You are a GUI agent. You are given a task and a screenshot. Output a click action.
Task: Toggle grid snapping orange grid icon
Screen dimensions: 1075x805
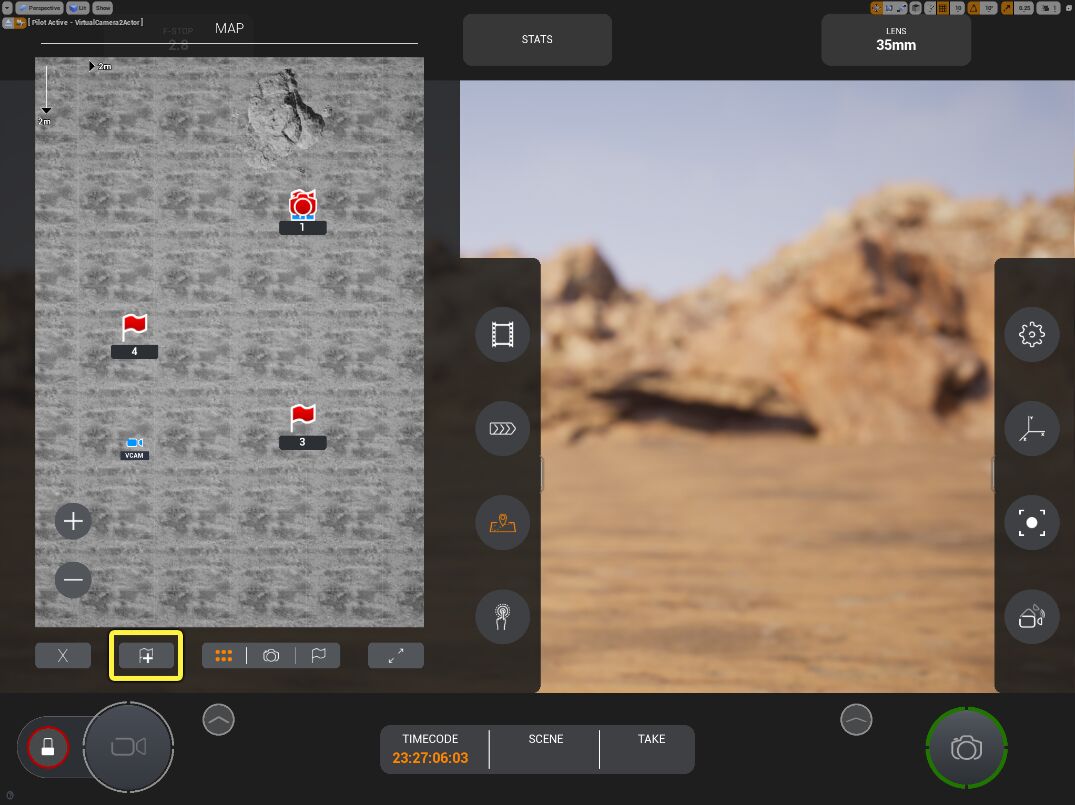[943, 8]
